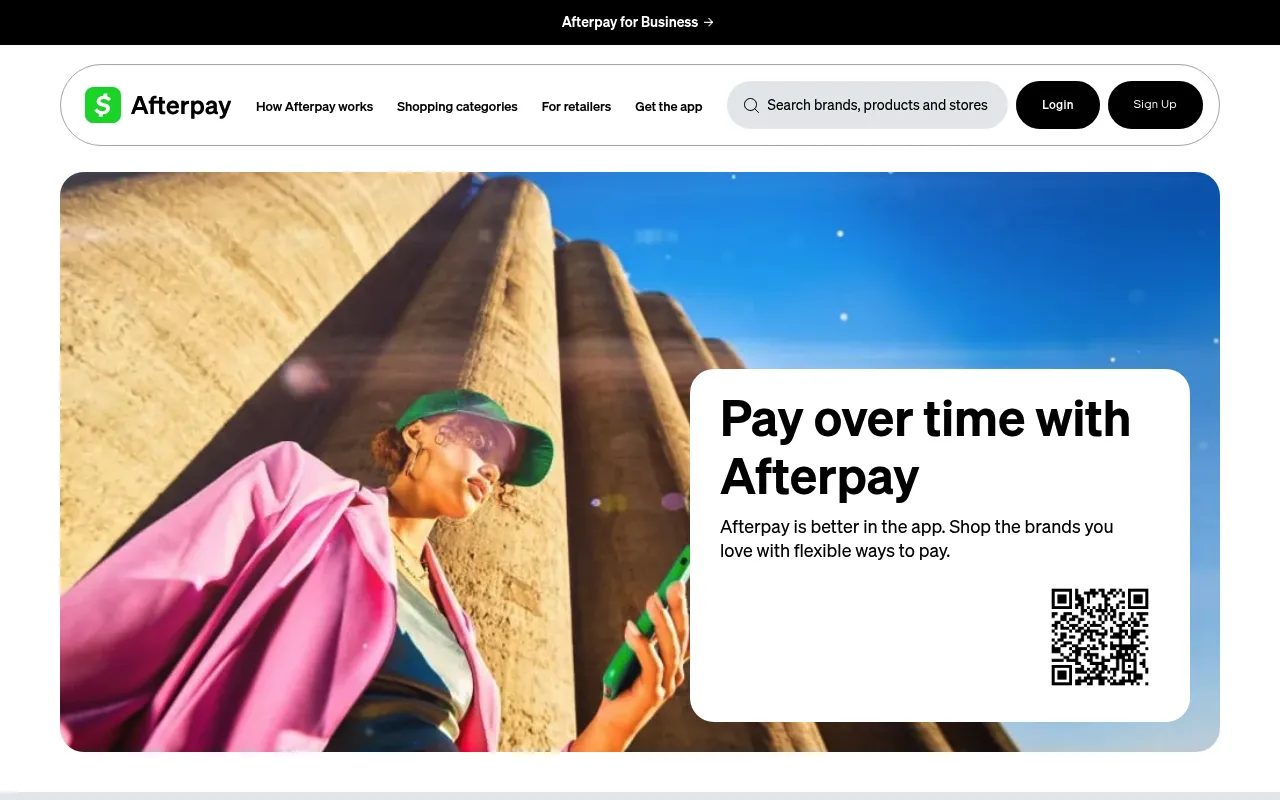Click the magnifying glass search icon

click(751, 105)
